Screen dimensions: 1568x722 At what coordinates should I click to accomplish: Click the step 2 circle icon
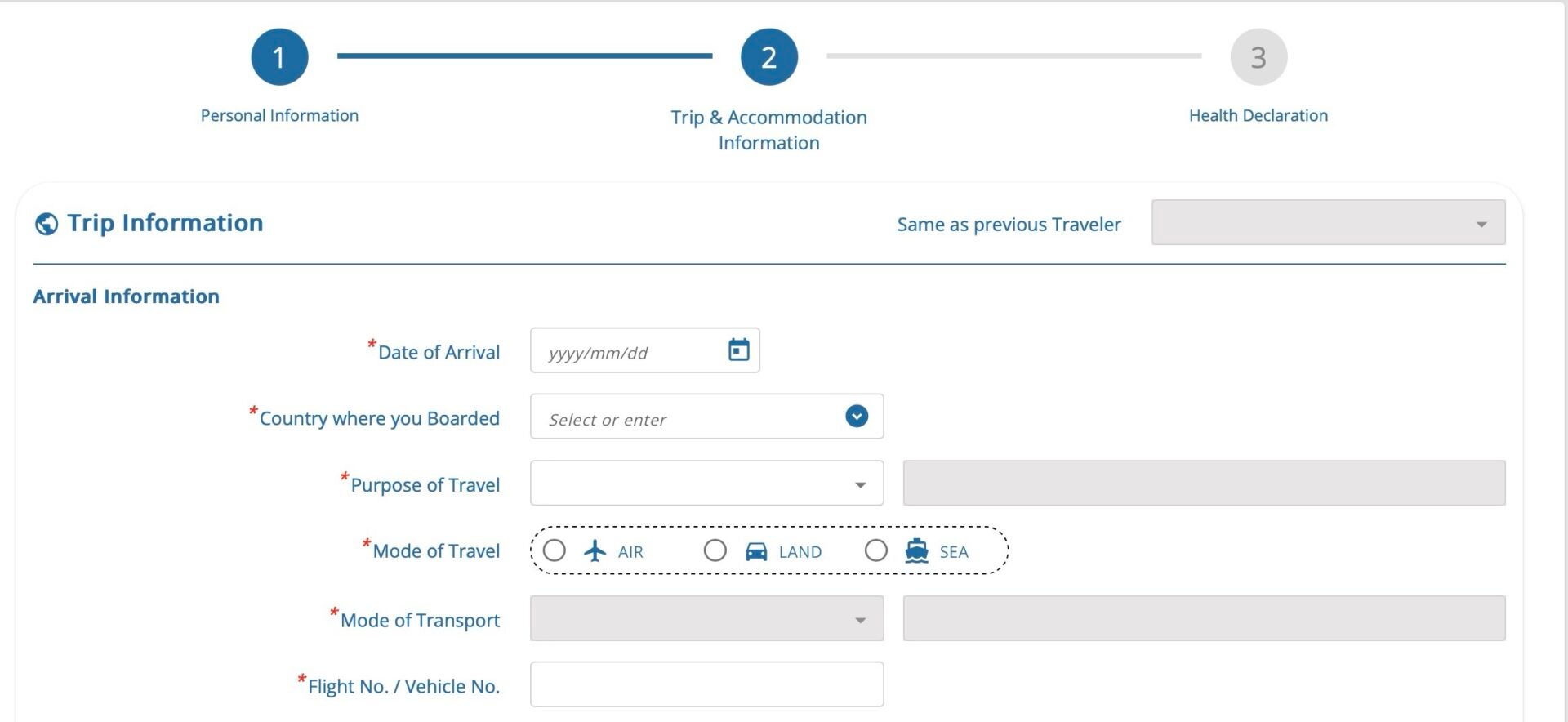[768, 57]
